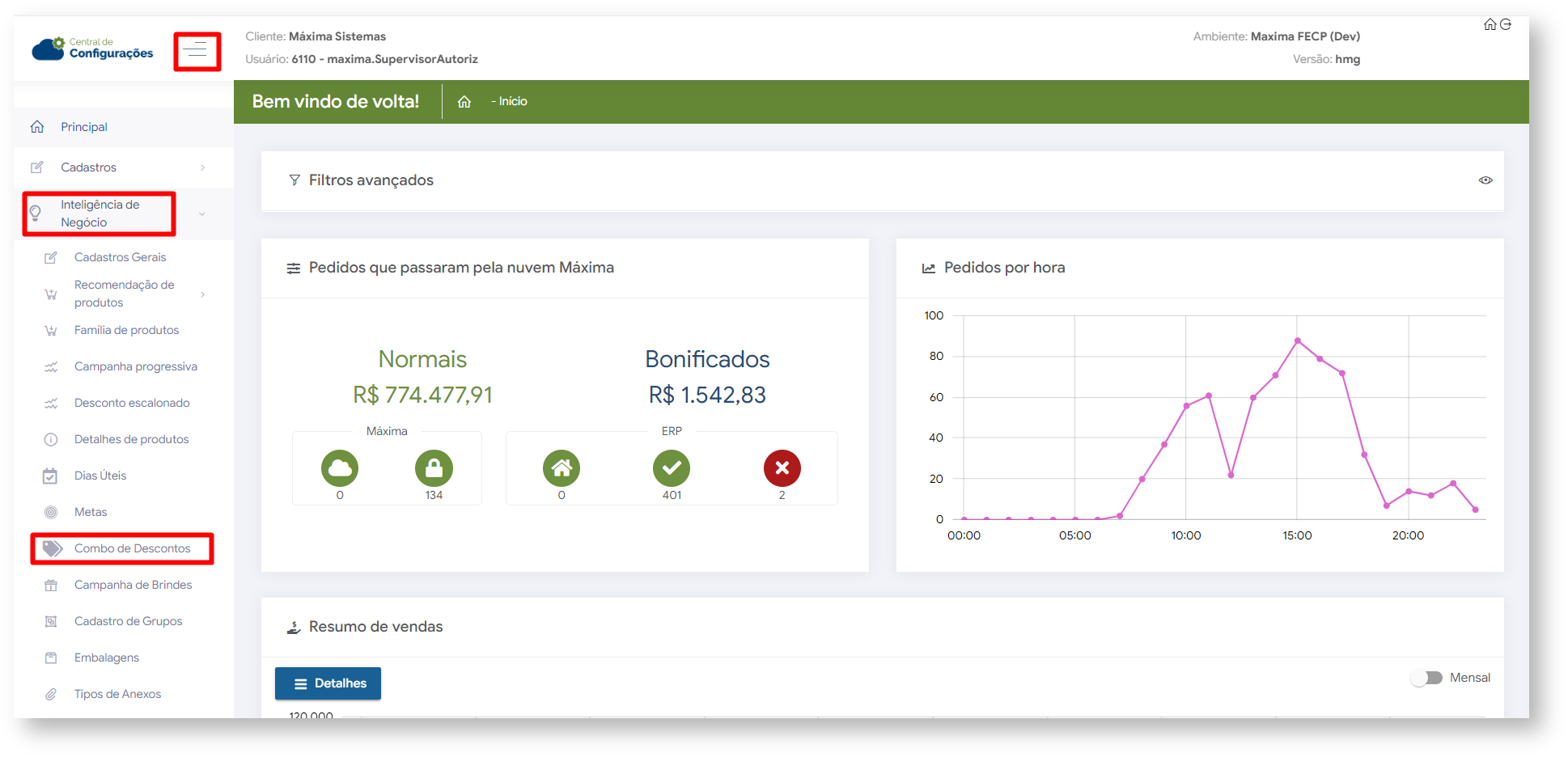
Task: Click the red X icon under ERP
Action: point(782,468)
